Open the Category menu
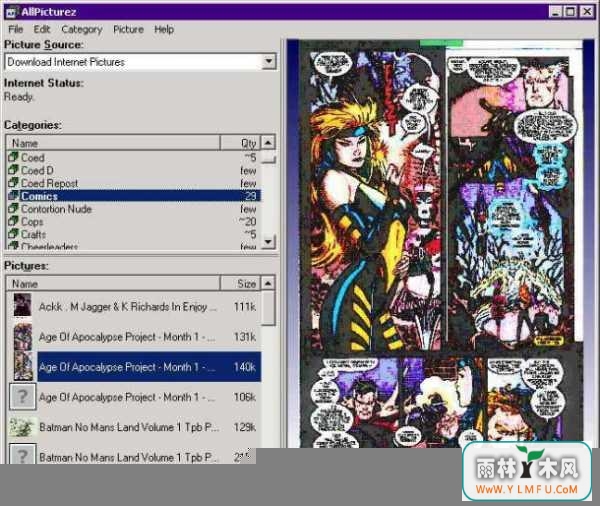The height and width of the screenshot is (506, 600). [x=82, y=29]
